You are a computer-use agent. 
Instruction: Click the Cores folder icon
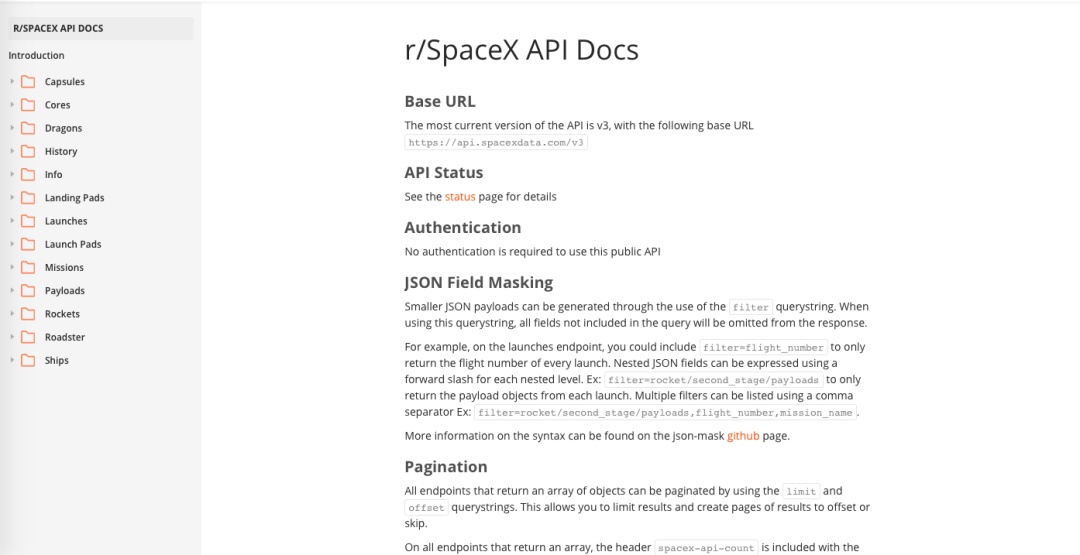(28, 105)
